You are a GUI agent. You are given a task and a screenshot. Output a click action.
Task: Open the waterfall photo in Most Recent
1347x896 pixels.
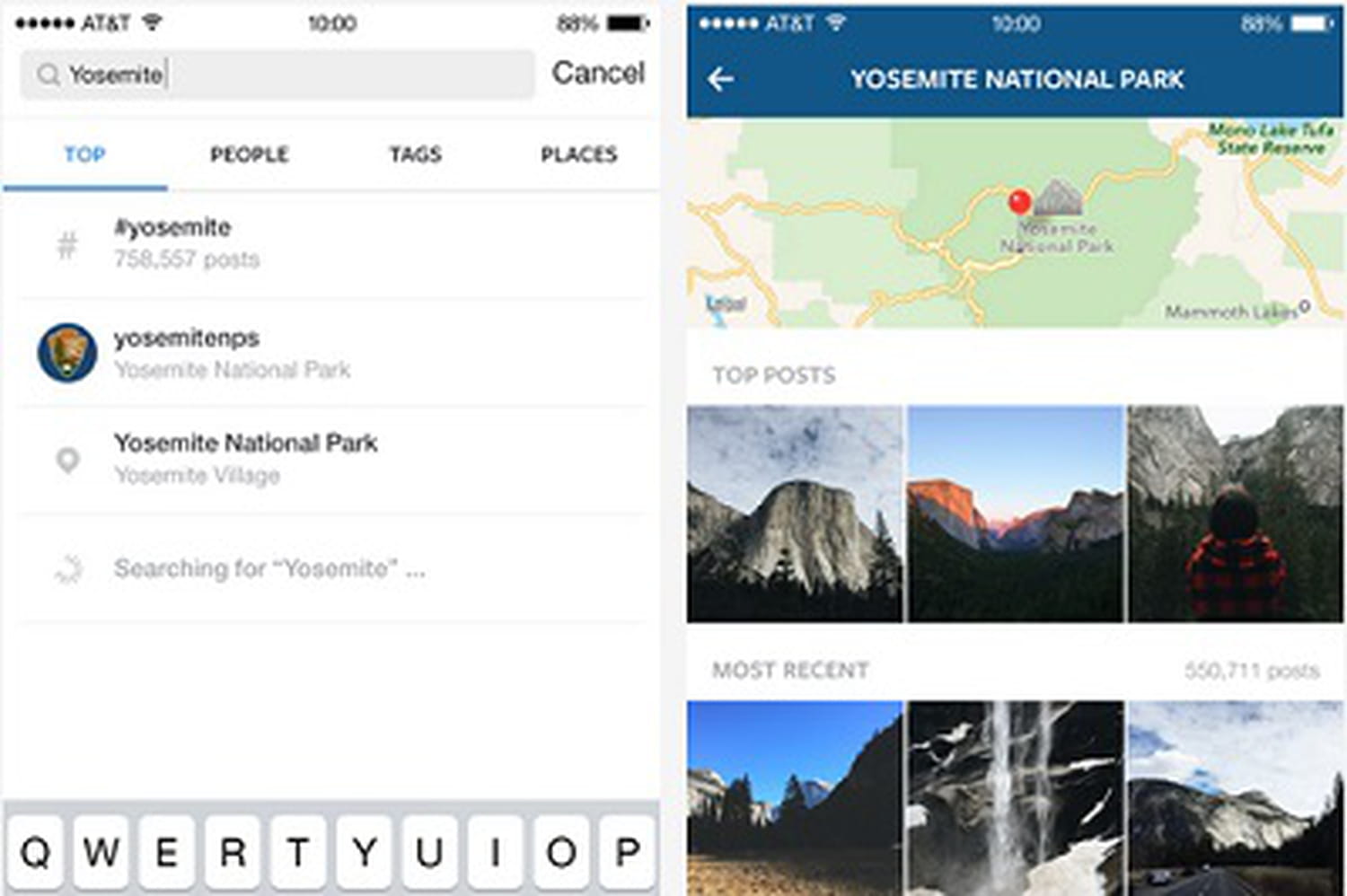[1016, 798]
